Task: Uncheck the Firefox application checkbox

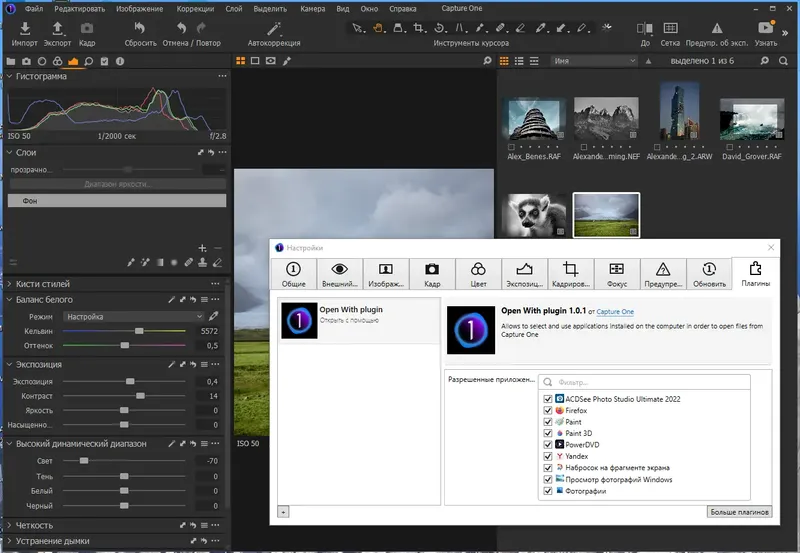Action: (547, 411)
